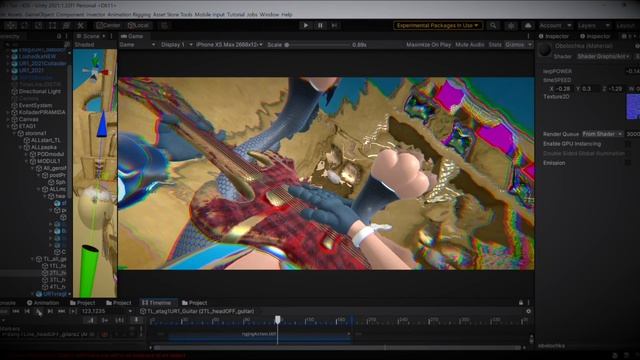Open the Experimental Packages in Use dropdown
This screenshot has height=360, width=640.
pos(438,25)
